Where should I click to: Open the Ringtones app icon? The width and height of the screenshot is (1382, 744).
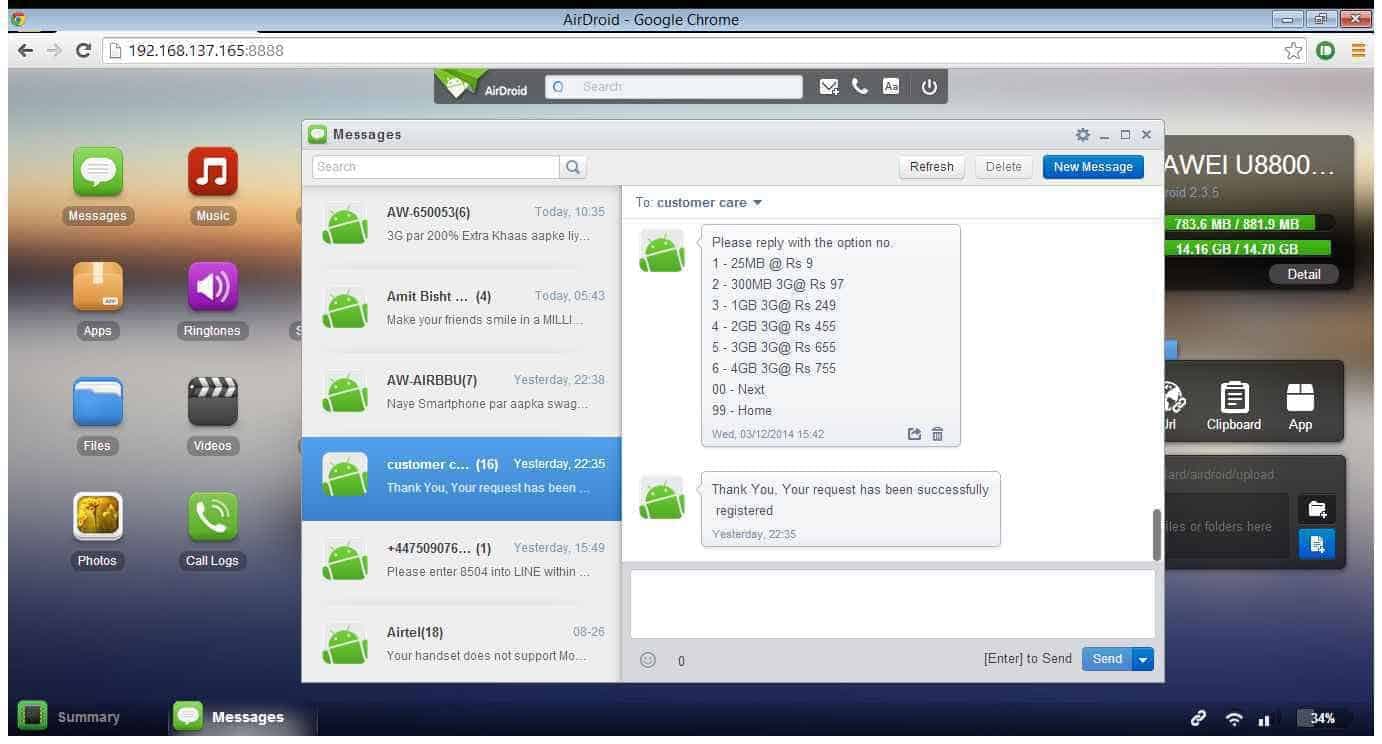coord(212,287)
